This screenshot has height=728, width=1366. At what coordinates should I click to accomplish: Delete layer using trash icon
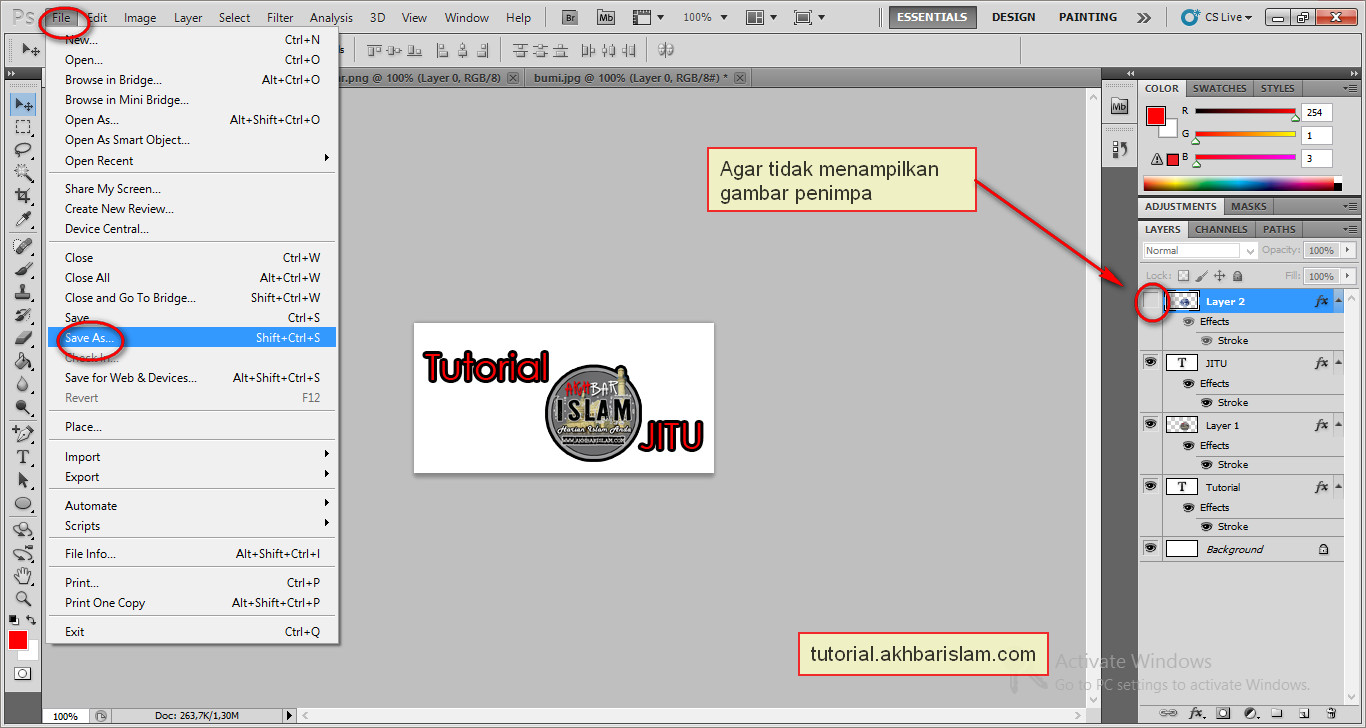(1331, 713)
